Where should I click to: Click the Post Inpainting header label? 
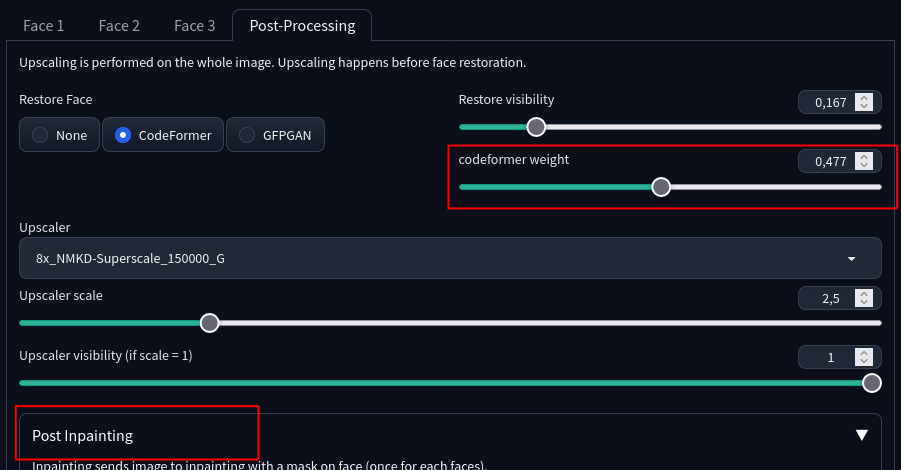[82, 436]
